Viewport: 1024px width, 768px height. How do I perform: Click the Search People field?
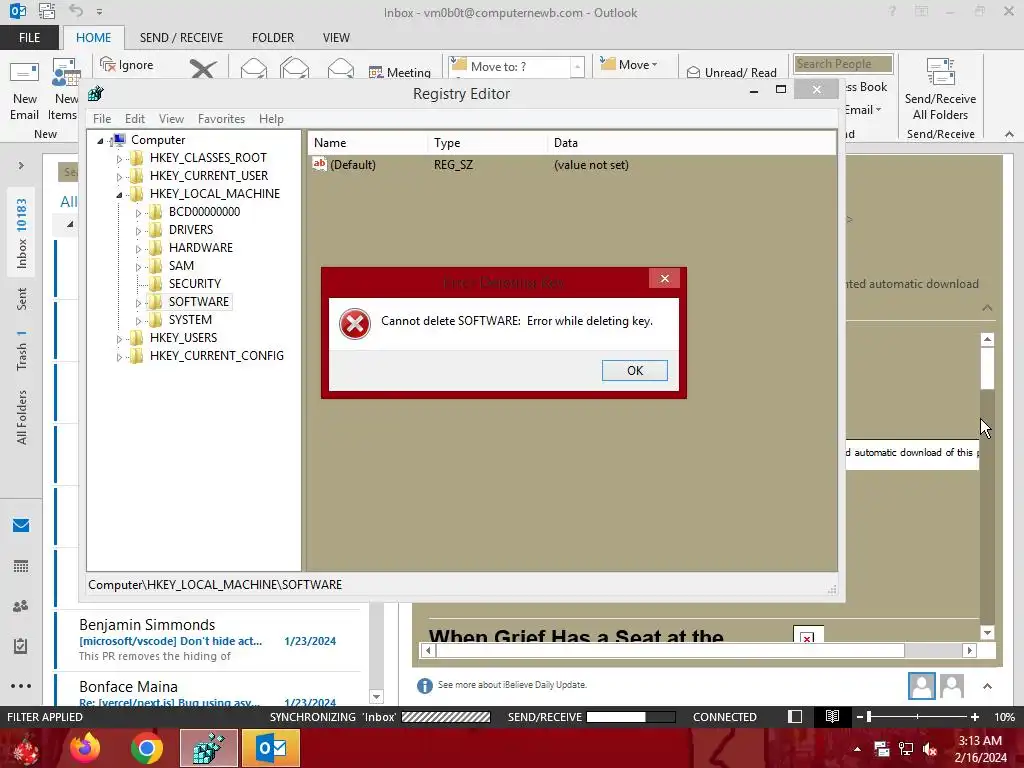(x=842, y=64)
